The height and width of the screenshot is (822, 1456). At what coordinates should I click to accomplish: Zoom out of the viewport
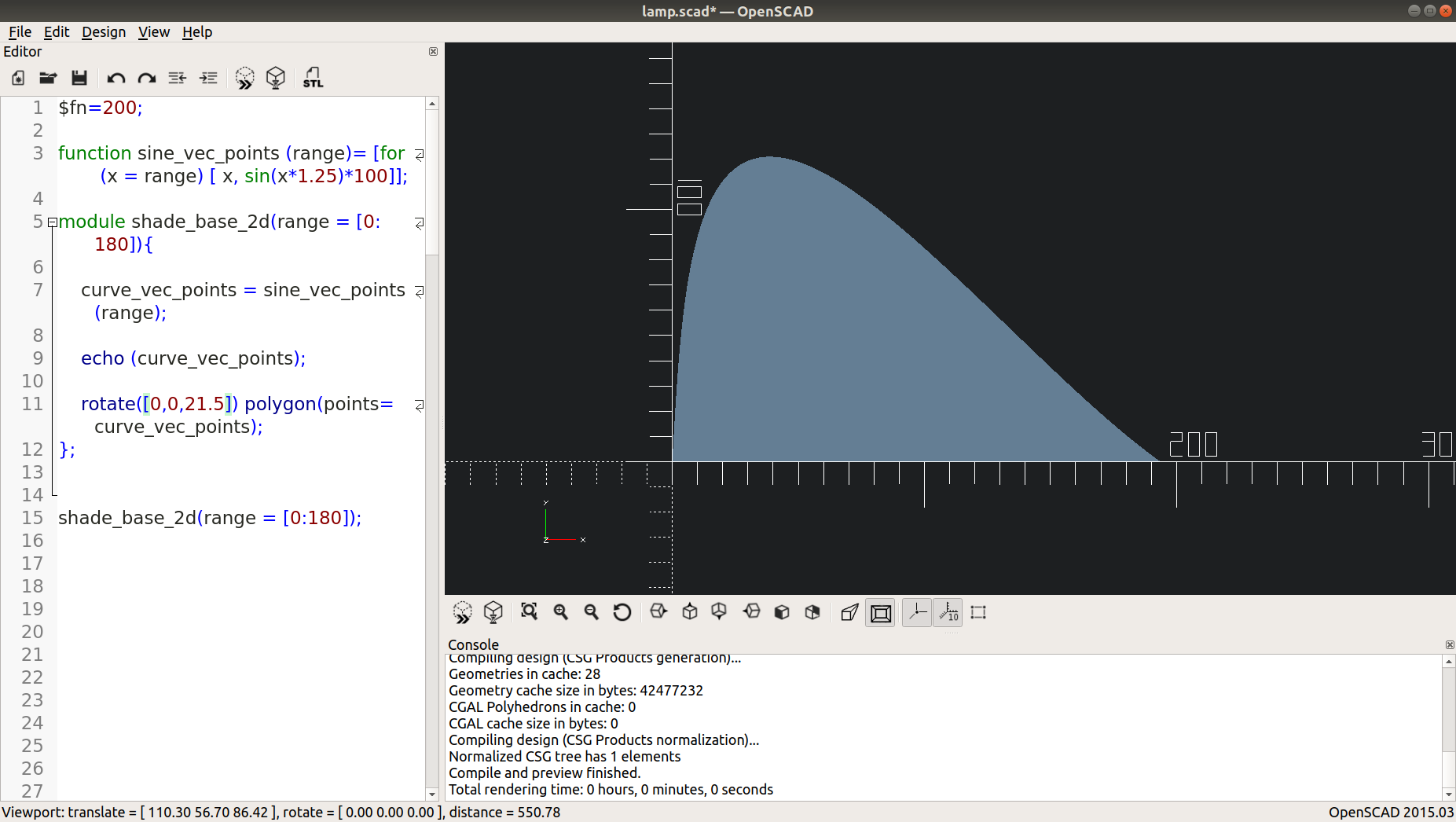[x=591, y=612]
